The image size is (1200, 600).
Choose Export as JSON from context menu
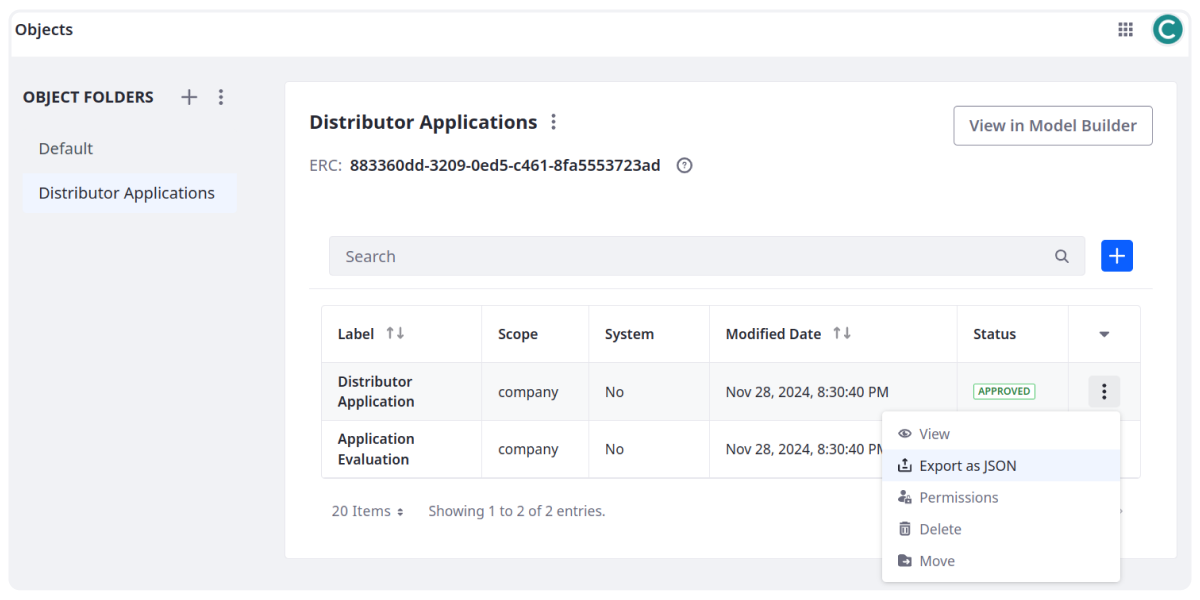(967, 465)
